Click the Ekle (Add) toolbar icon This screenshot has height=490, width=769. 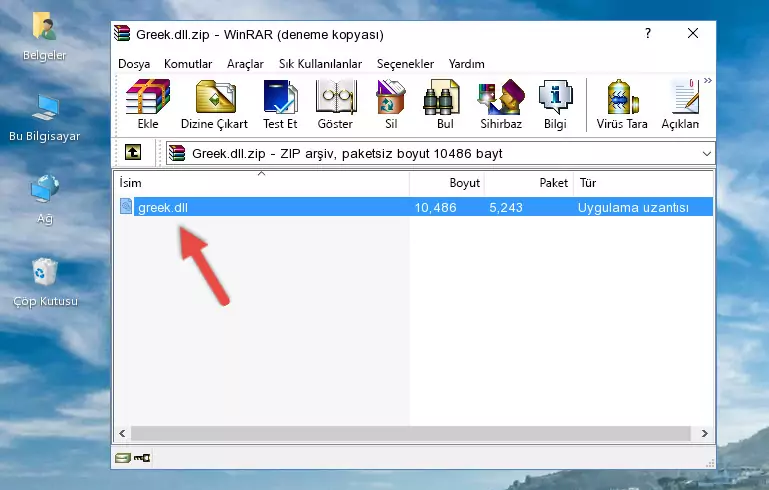(x=148, y=104)
